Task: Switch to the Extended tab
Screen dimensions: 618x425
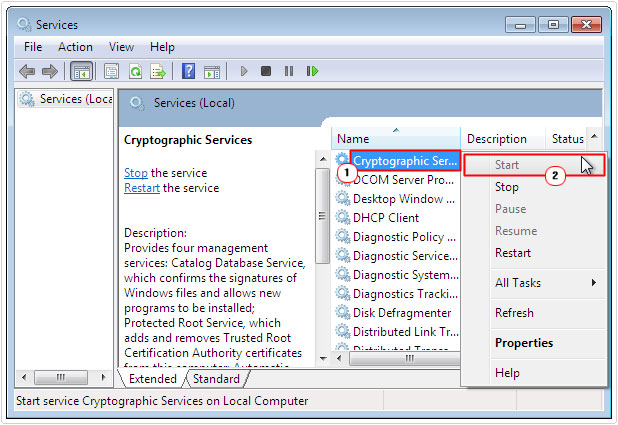Action: coord(152,379)
